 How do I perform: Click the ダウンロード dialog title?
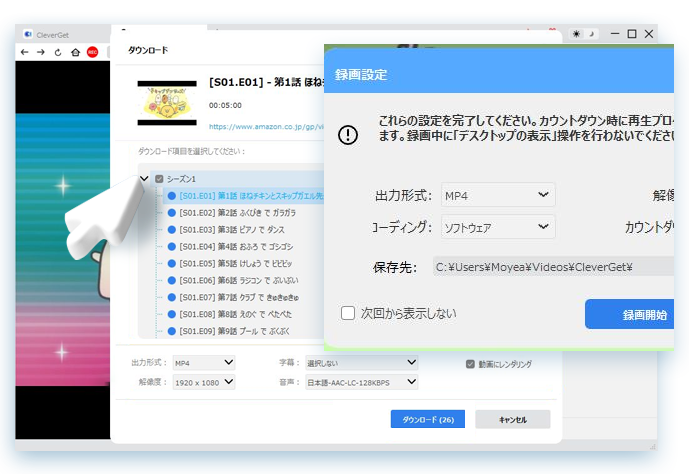point(148,50)
